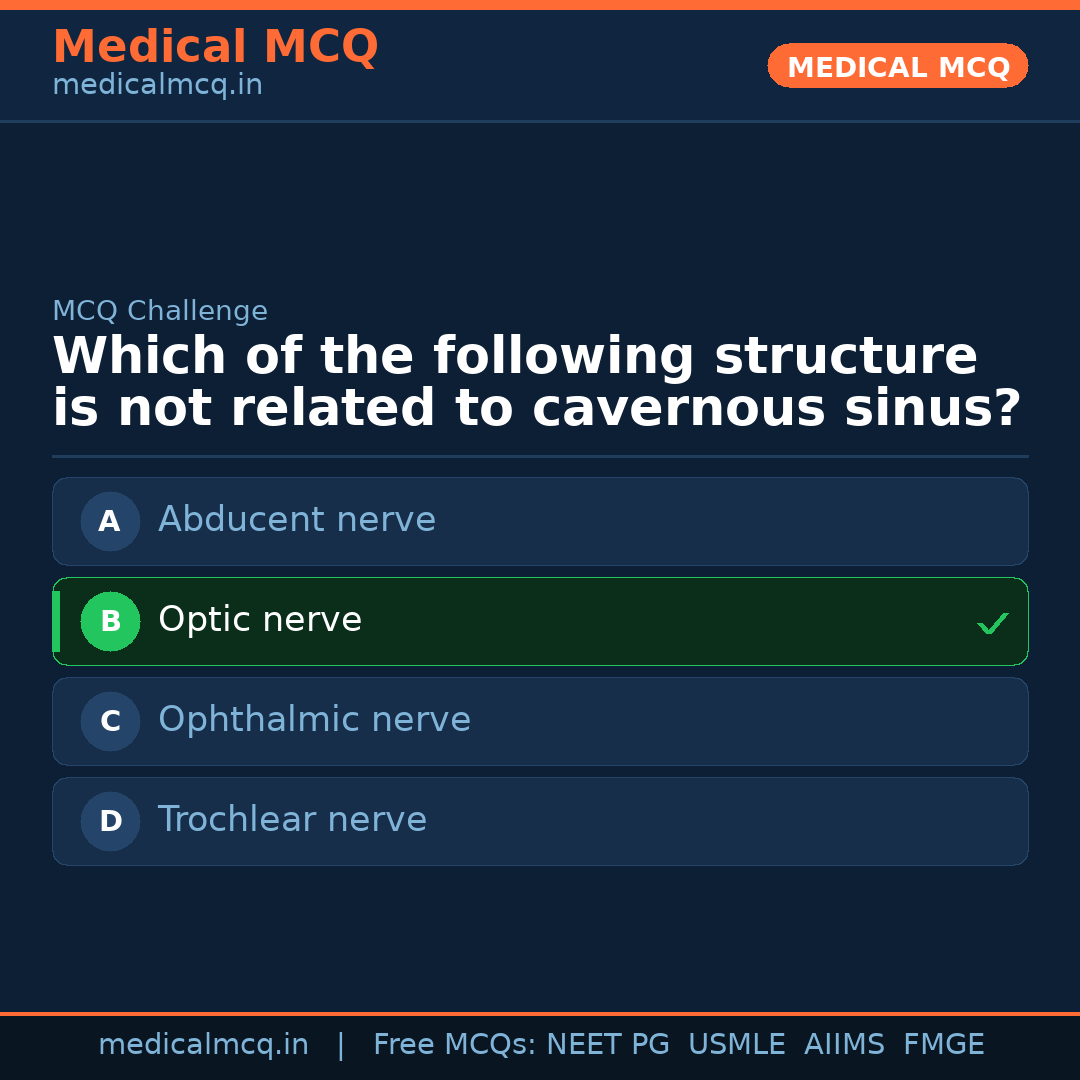
Task: Click the green letter B badge
Action: tap(110, 621)
